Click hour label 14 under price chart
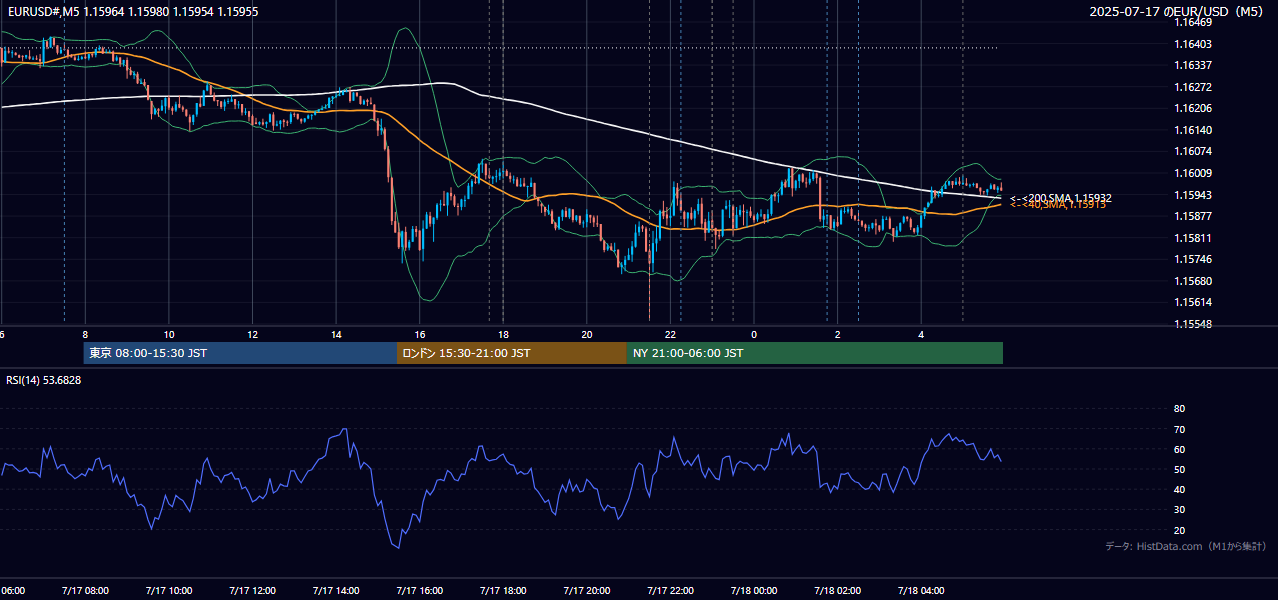This screenshot has width=1278, height=600. (336, 334)
